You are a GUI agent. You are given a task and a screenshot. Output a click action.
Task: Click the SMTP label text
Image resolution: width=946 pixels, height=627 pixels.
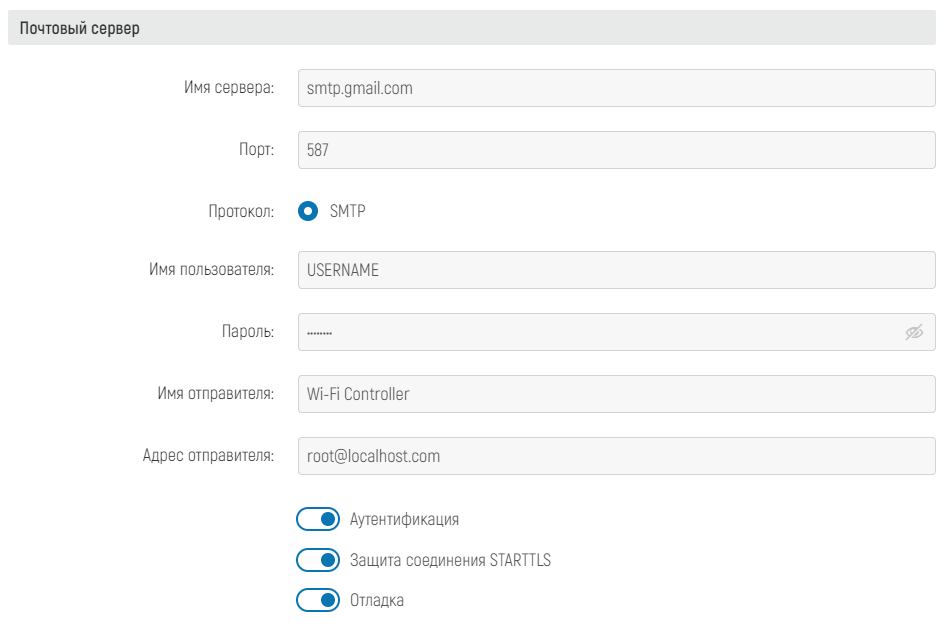(348, 211)
